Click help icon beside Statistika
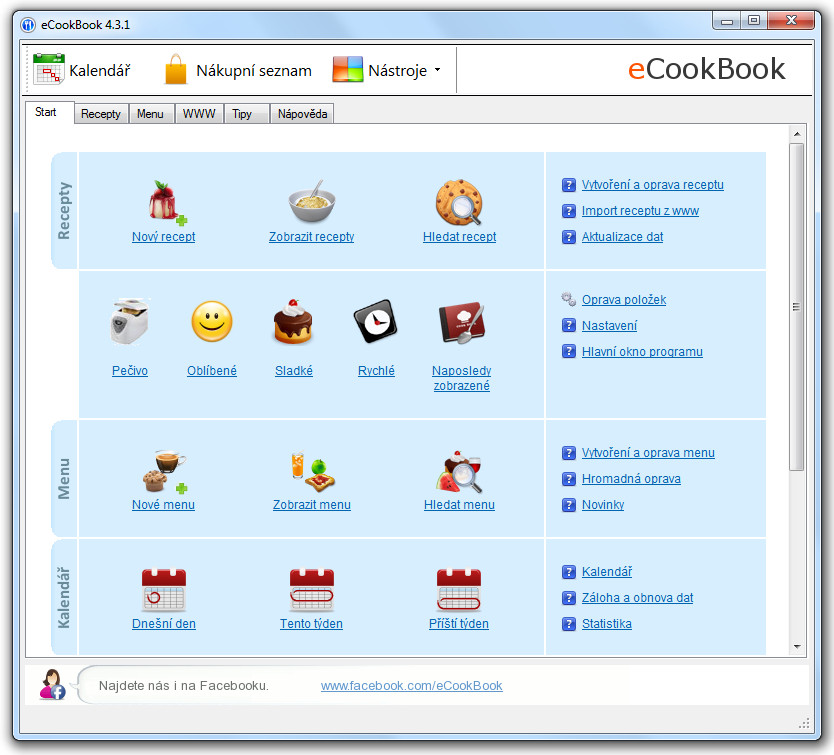Screen dimensions: 834x755 pos(569,624)
